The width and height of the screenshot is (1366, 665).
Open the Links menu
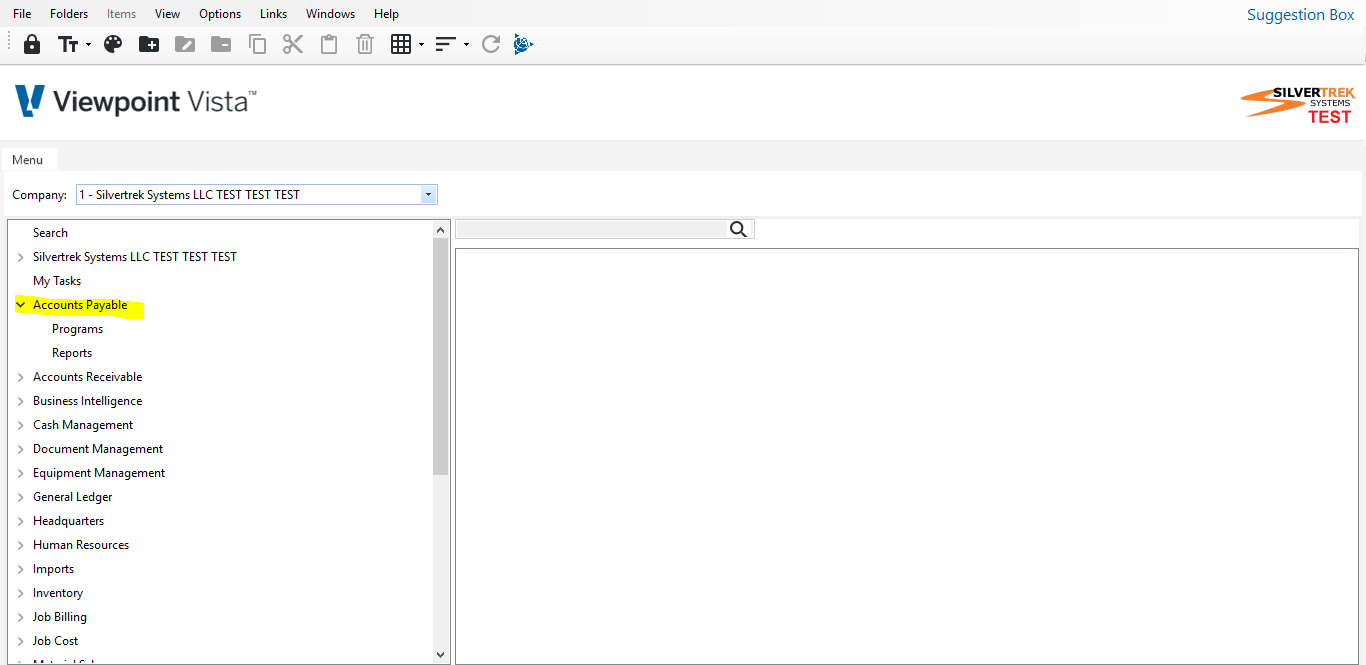pyautogui.click(x=273, y=14)
